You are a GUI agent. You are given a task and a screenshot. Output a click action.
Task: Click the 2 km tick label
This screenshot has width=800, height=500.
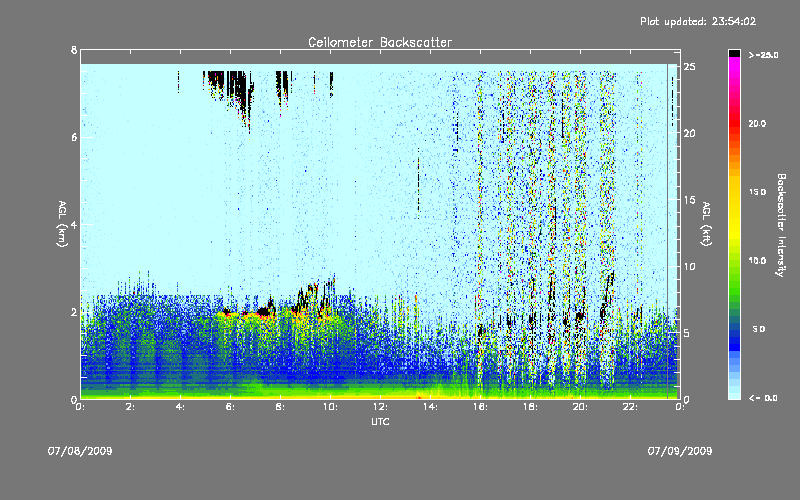(x=74, y=312)
